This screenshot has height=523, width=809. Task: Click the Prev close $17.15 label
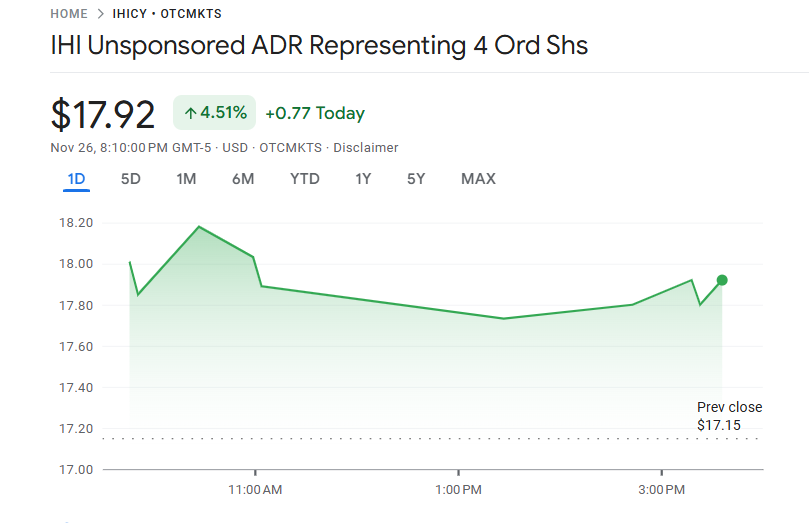pos(729,416)
